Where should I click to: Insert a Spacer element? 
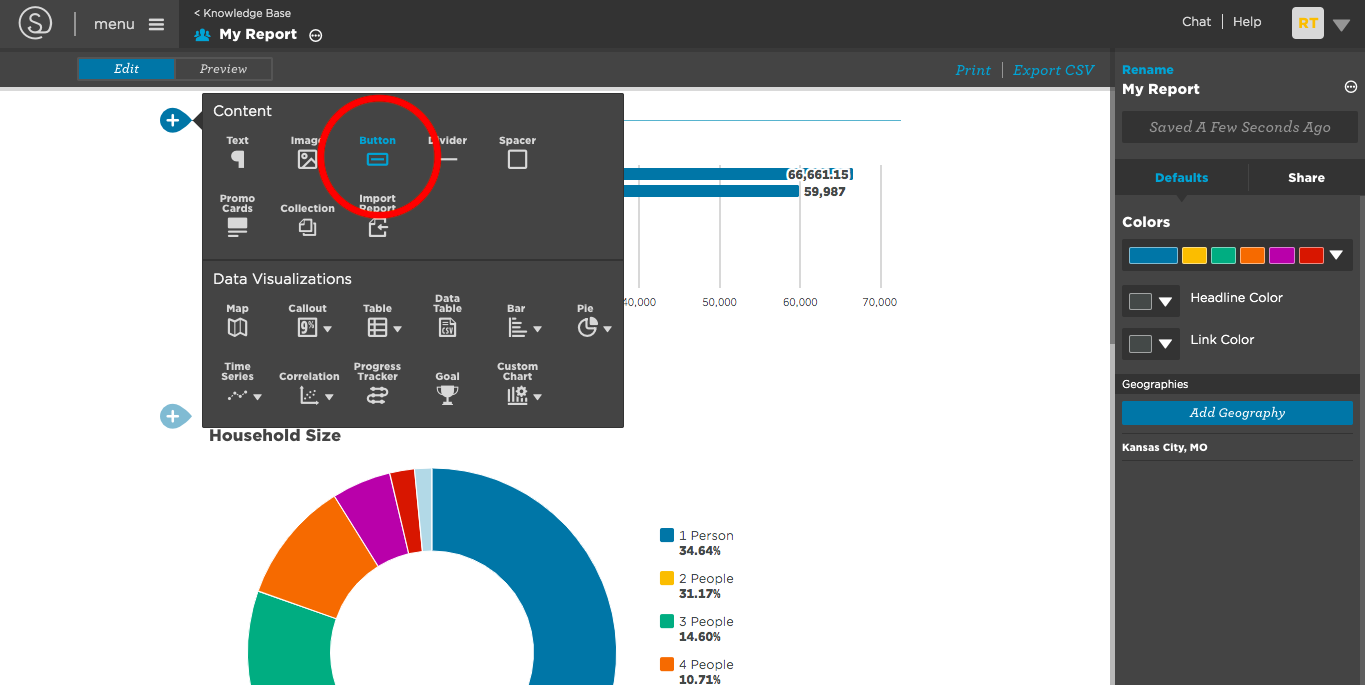tap(517, 152)
